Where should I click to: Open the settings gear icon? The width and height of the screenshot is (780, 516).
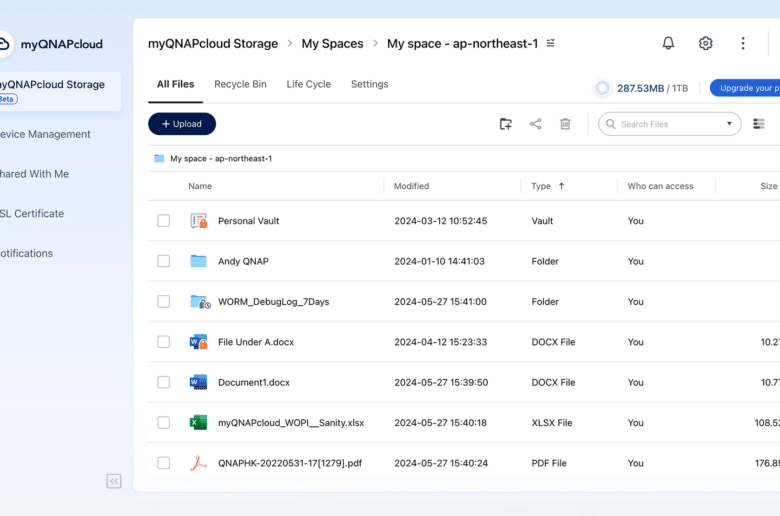tap(705, 43)
